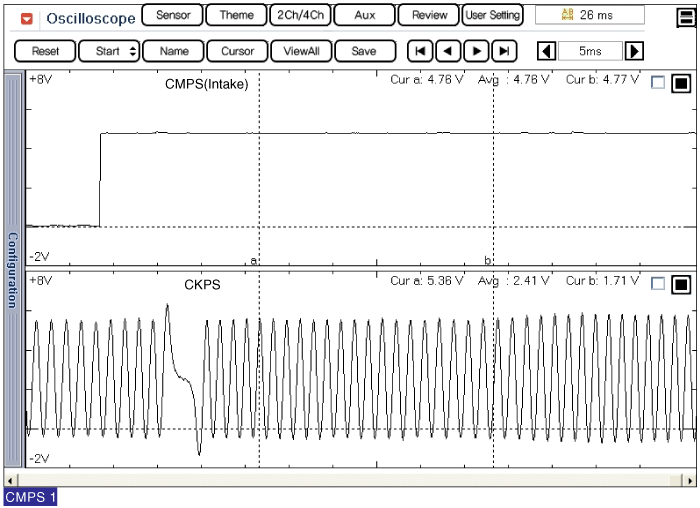700x508 pixels.
Task: Tick the CMPS(Intake) channel checkbox
Action: 657,83
